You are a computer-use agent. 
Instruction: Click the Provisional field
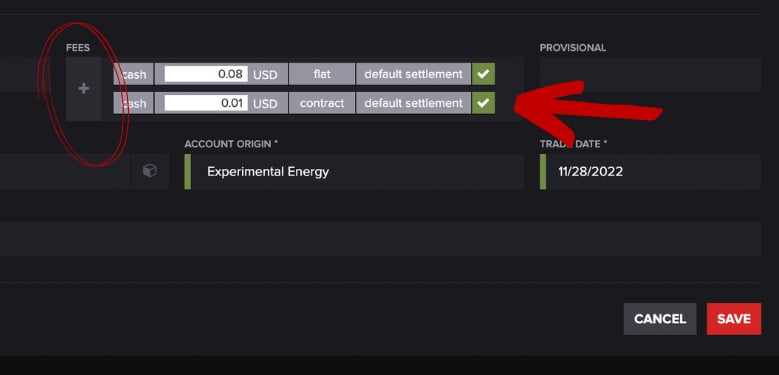point(650,75)
